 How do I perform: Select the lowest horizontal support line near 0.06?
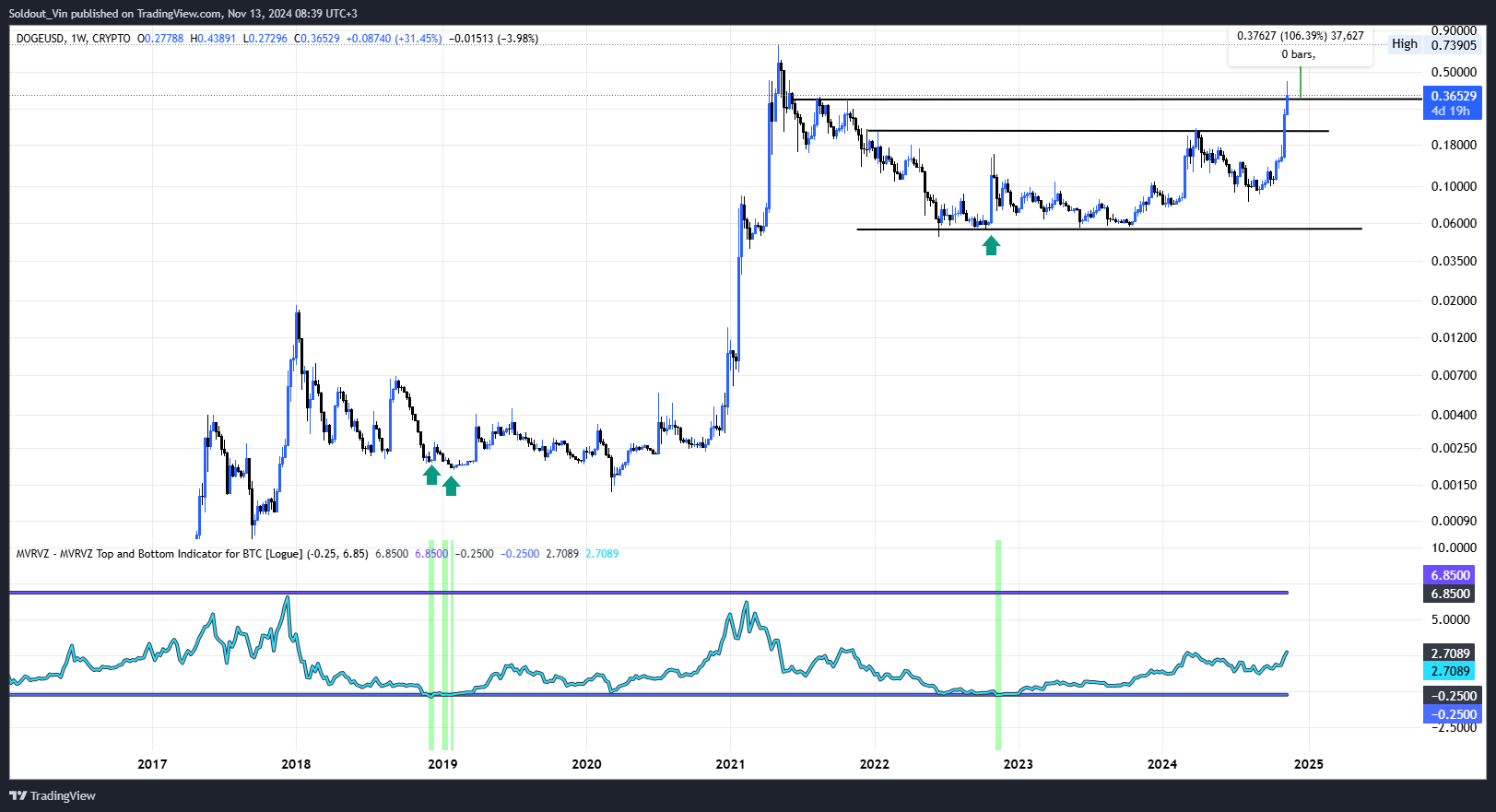tap(1106, 229)
